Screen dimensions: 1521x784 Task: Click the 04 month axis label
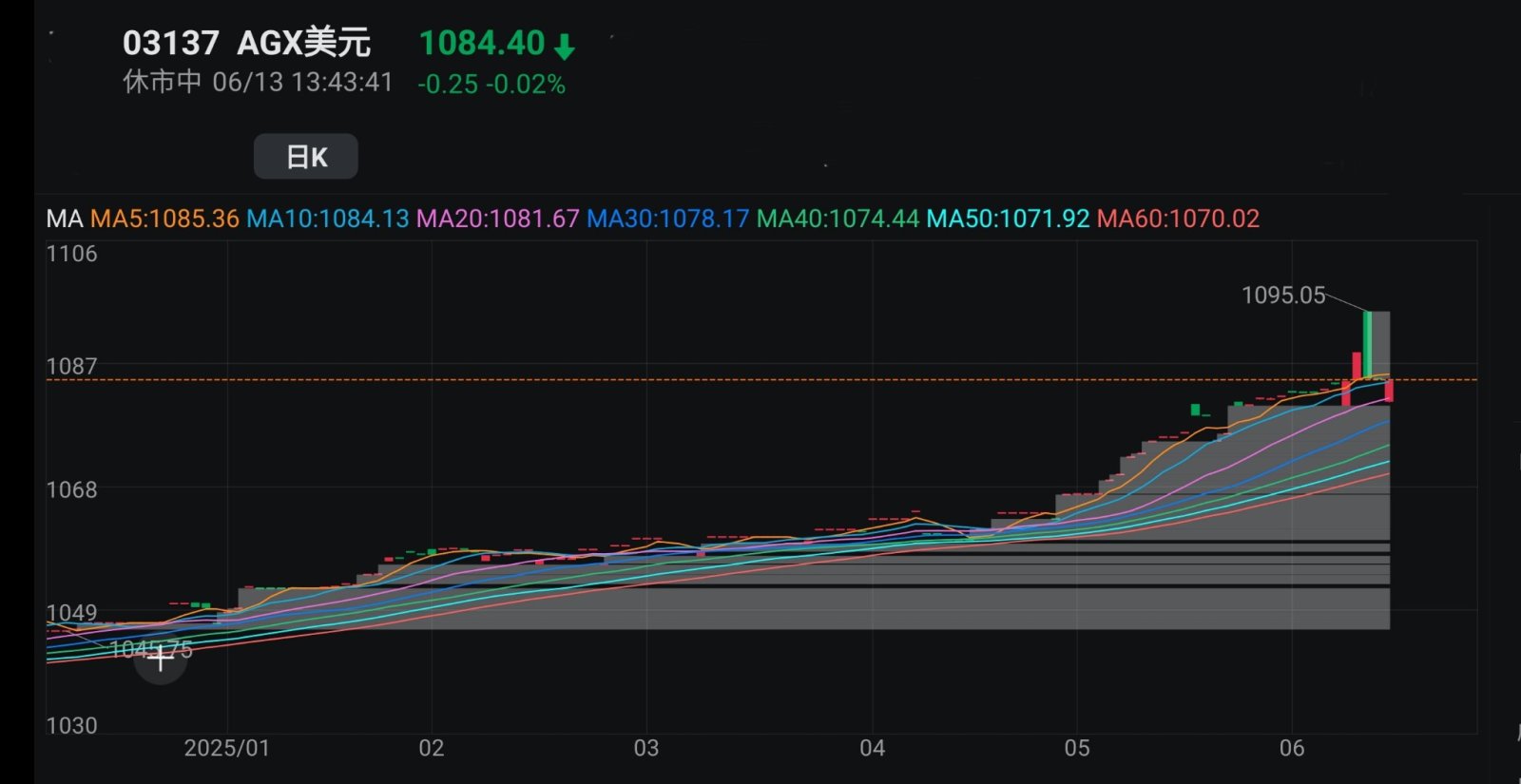coord(873,748)
